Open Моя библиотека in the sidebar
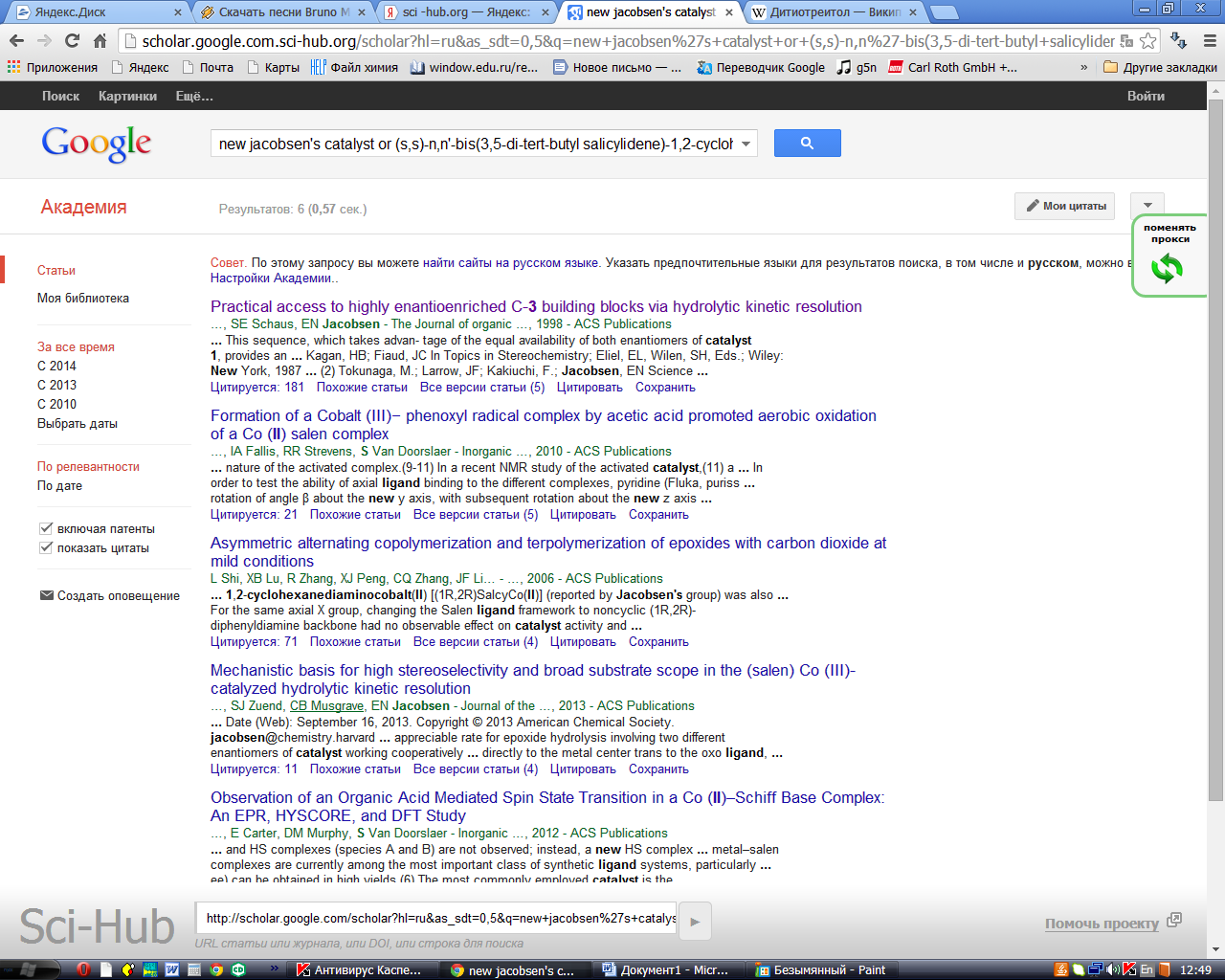The width and height of the screenshot is (1225, 980). click(83, 298)
